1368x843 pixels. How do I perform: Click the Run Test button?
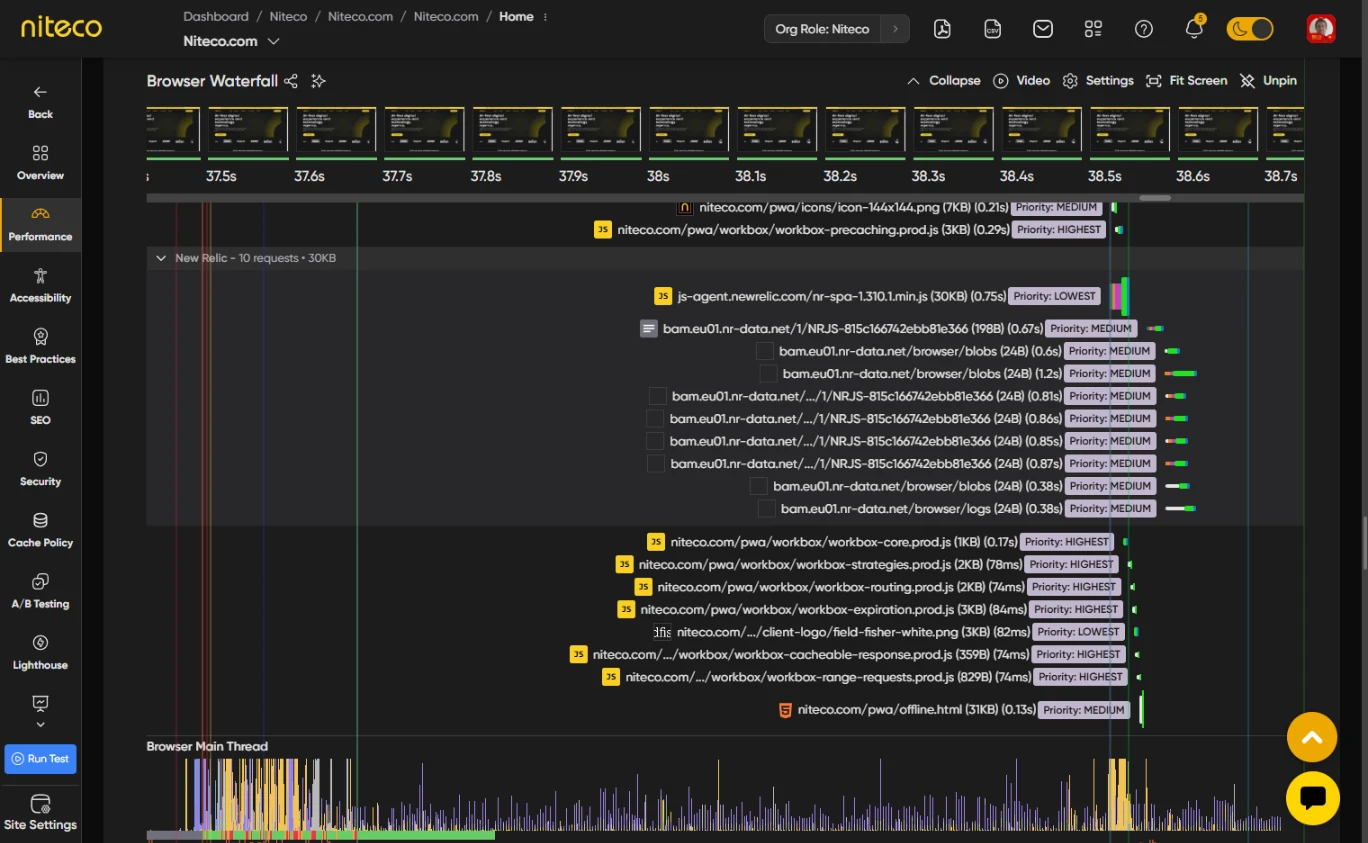tap(40, 759)
